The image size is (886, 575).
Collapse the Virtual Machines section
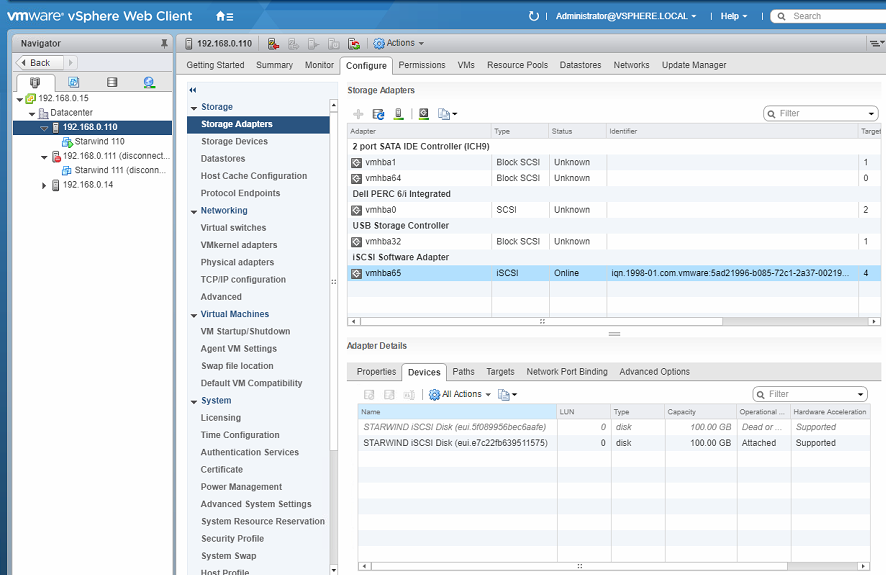(x=194, y=315)
